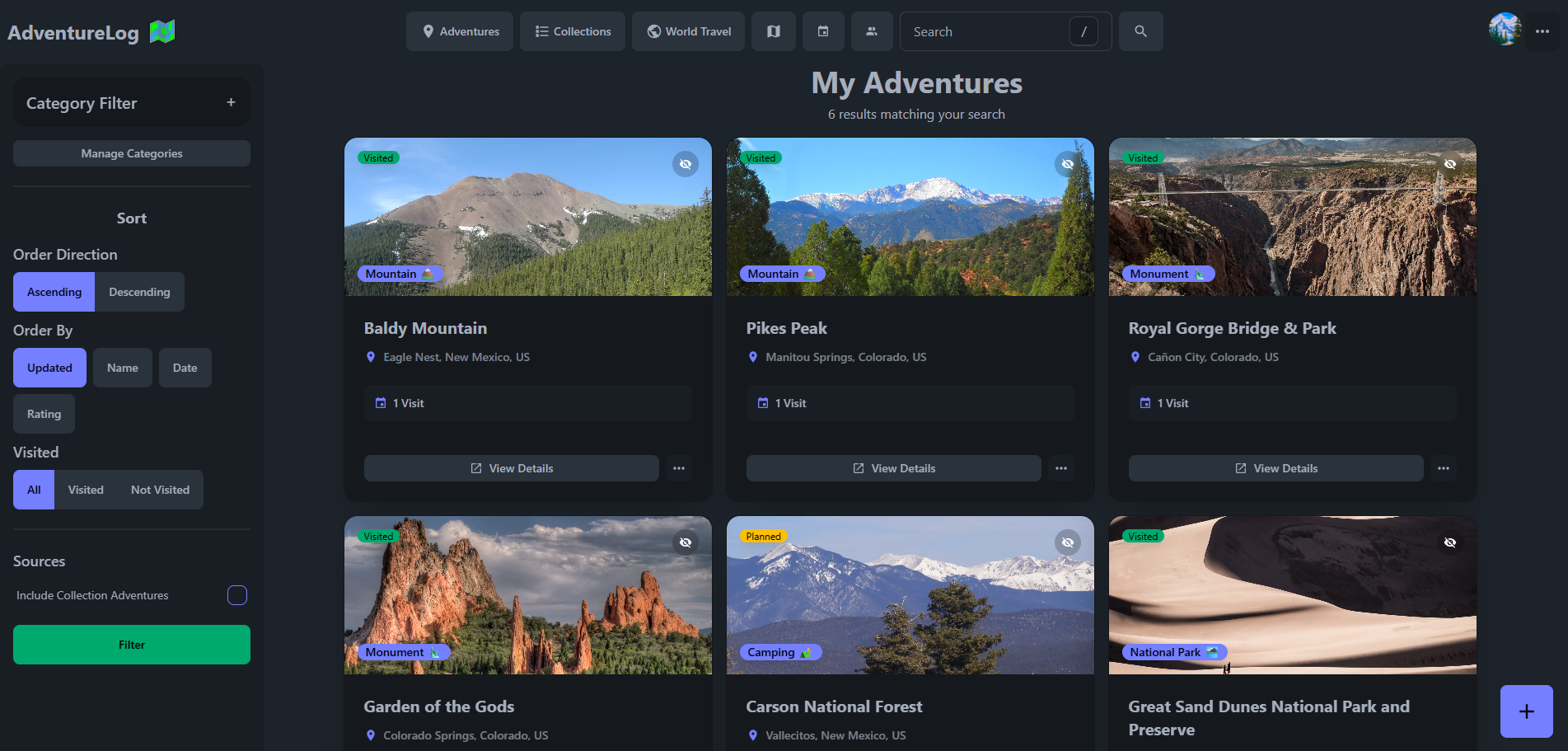
Task: Open more options menu on Pikes Peak card
Action: tap(1060, 468)
